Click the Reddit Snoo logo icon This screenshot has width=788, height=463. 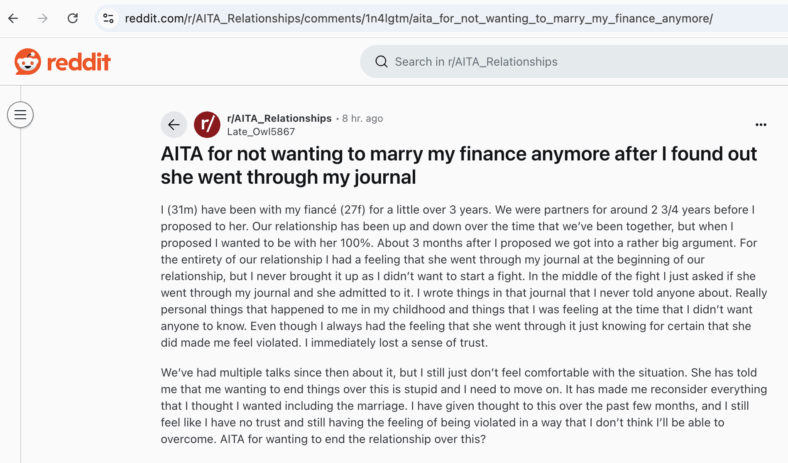(28, 62)
